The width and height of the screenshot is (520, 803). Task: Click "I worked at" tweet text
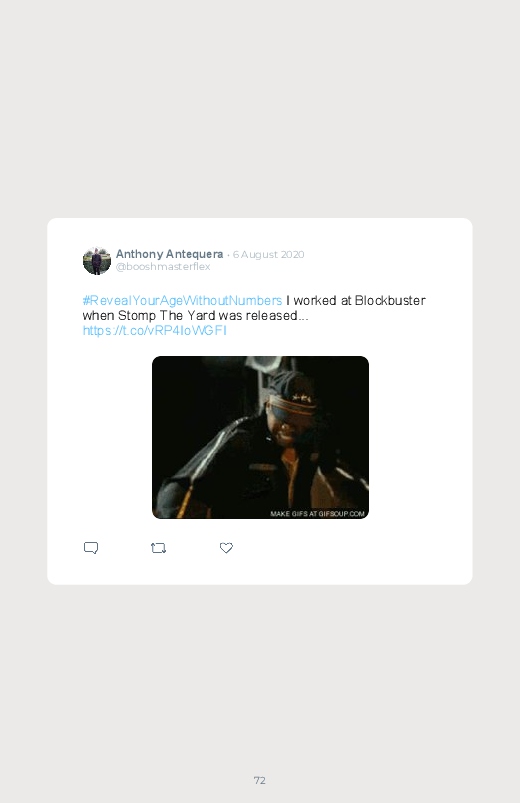(x=318, y=301)
